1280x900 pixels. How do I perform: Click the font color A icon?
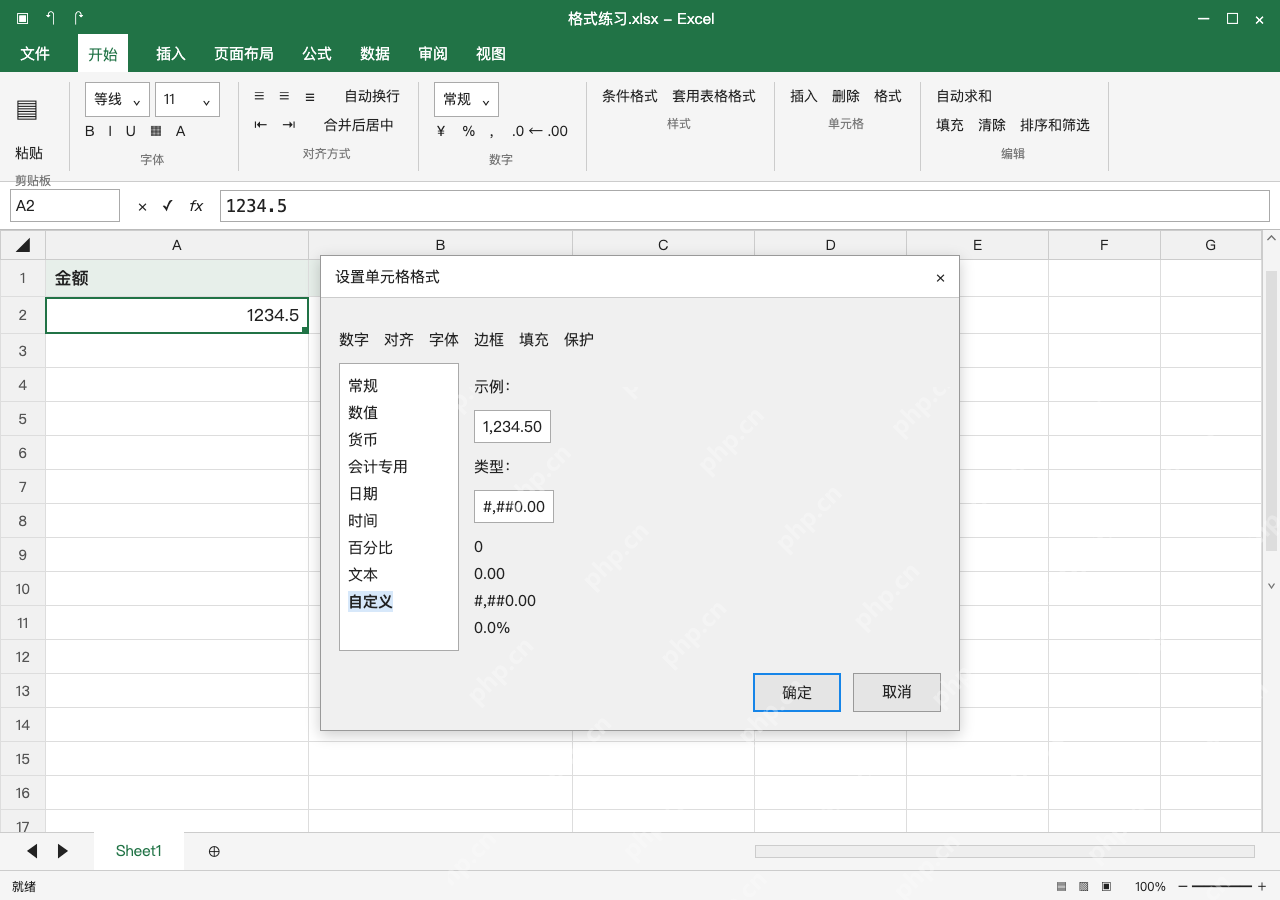pyautogui.click(x=181, y=131)
